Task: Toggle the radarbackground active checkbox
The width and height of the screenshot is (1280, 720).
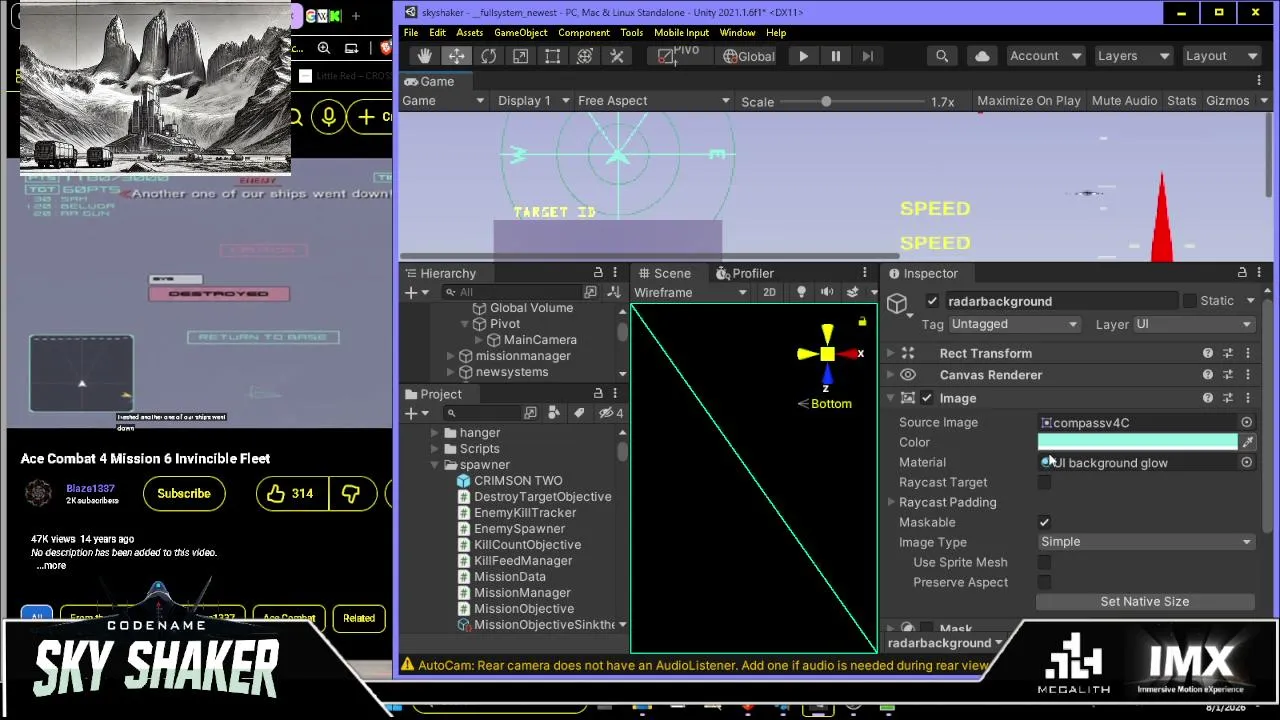Action: click(x=932, y=301)
